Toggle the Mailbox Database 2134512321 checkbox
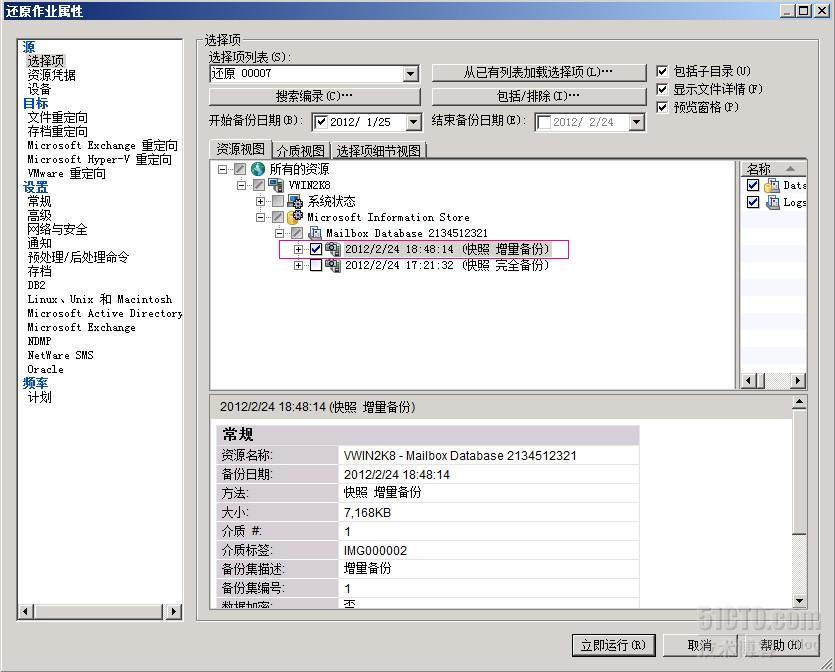 click(x=297, y=233)
